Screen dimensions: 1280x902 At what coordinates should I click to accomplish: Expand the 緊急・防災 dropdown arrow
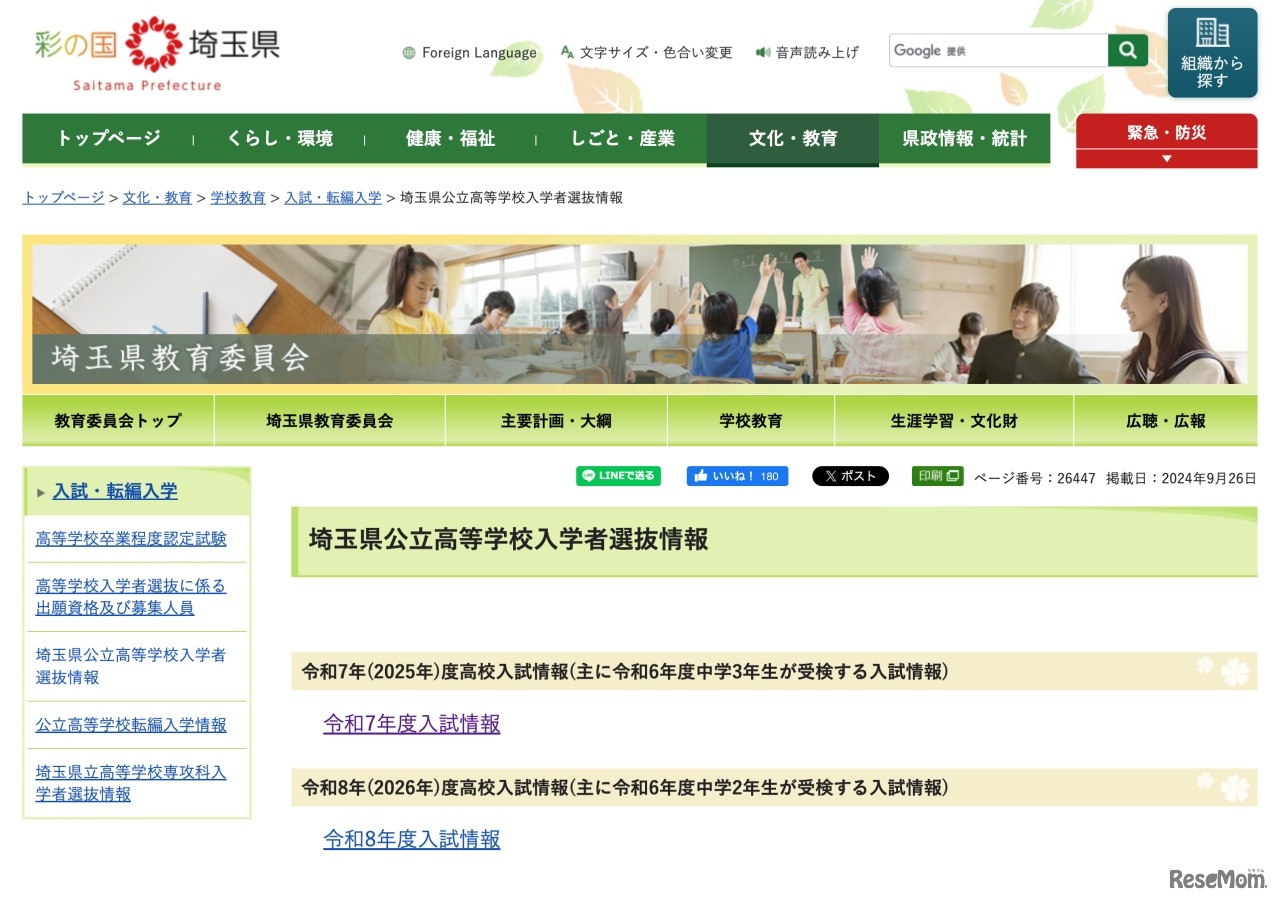1166,156
